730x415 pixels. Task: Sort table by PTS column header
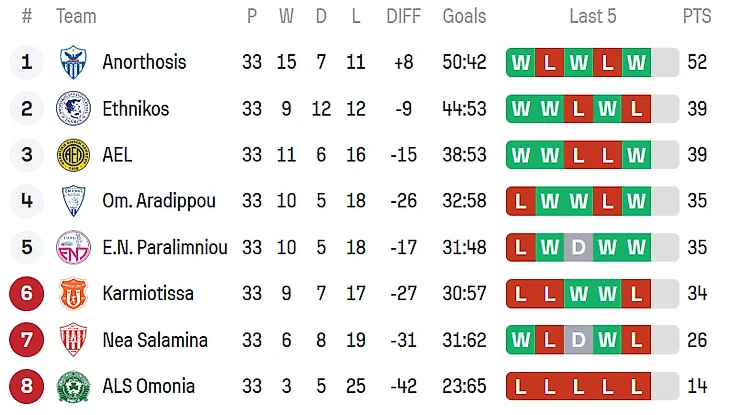click(x=697, y=16)
